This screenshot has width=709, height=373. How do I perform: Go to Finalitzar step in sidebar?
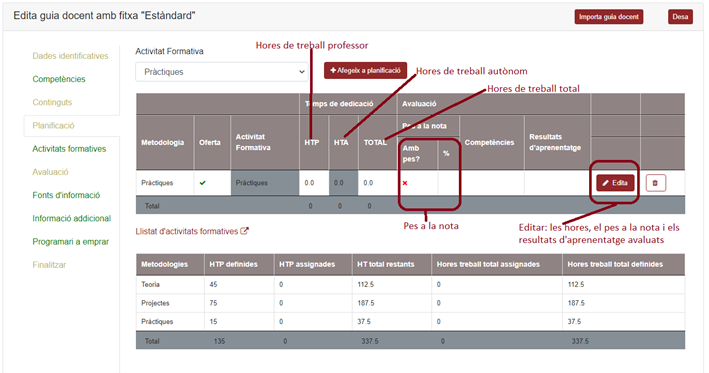click(x=49, y=265)
